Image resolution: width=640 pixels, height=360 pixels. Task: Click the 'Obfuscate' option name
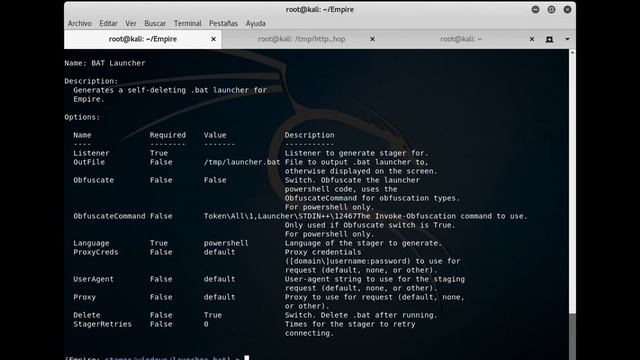[x=93, y=180]
